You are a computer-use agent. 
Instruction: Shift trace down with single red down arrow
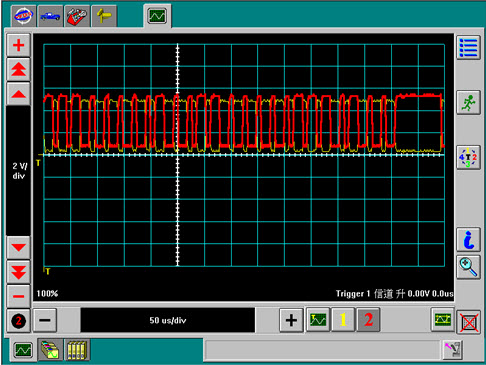coord(19,248)
